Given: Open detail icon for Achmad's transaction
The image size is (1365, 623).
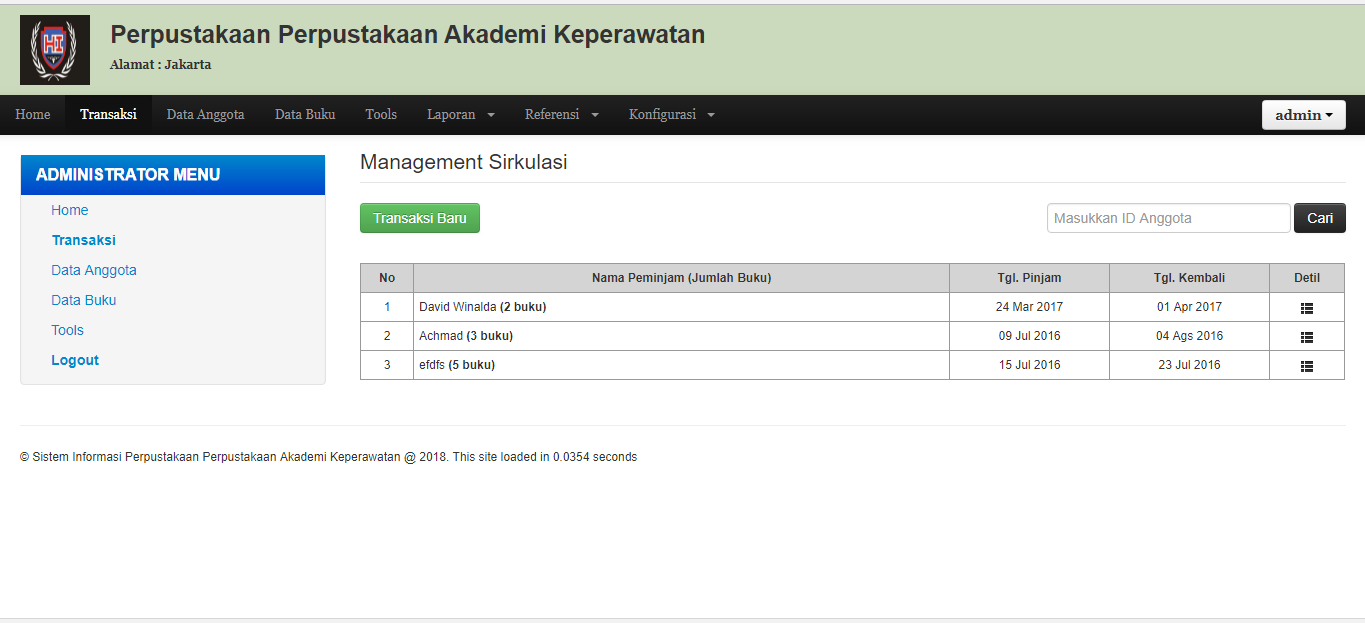Looking at the screenshot, I should tap(1307, 336).
